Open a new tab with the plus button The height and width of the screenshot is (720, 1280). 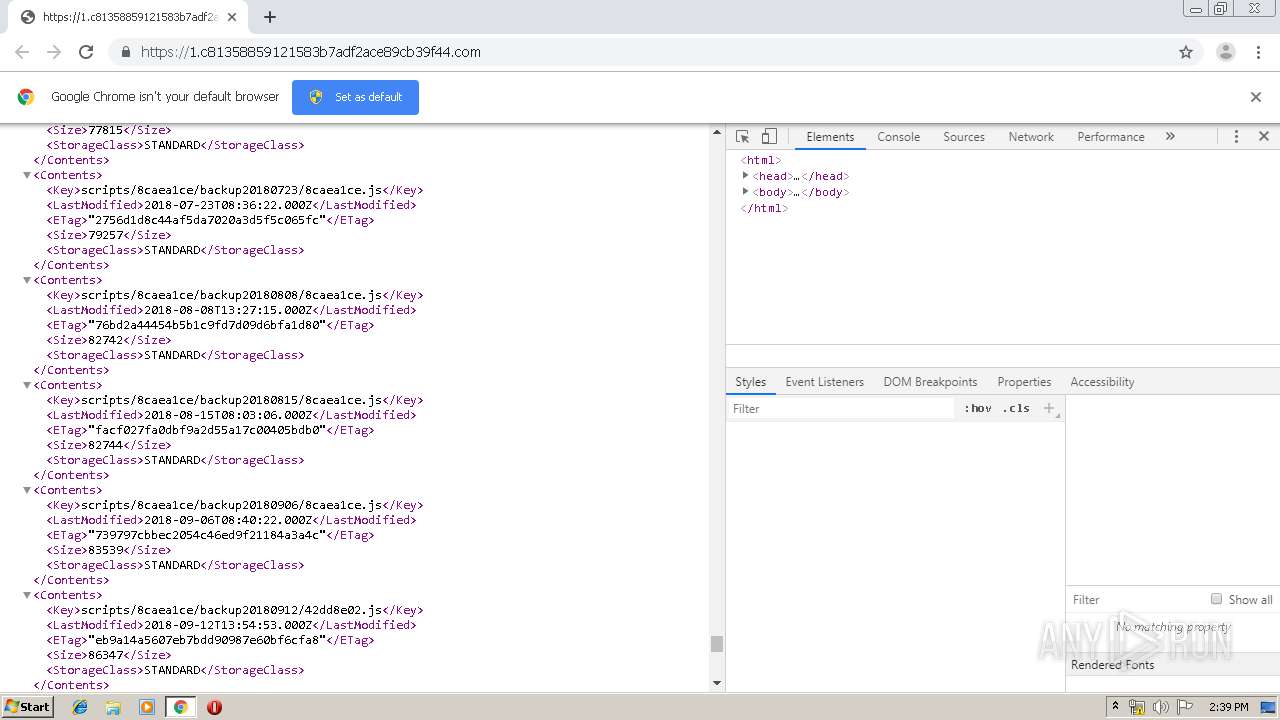pos(269,17)
